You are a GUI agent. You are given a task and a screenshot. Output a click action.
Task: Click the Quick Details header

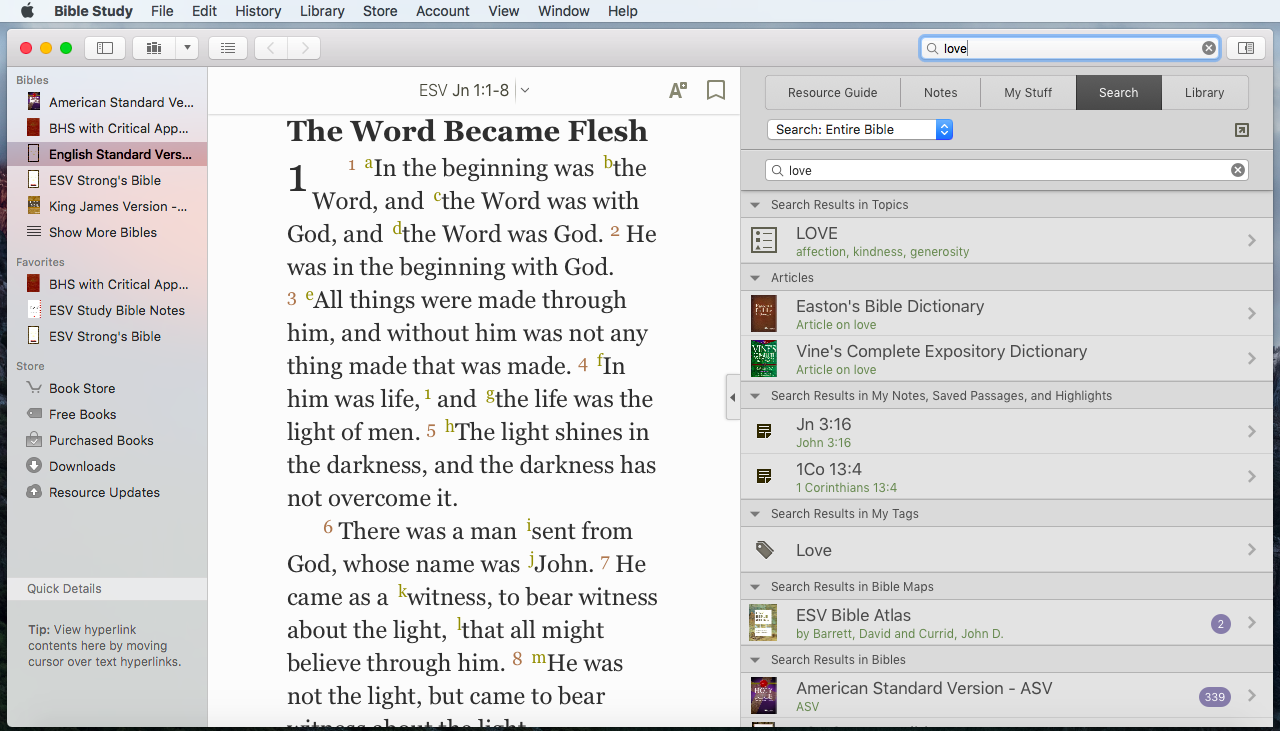click(107, 589)
